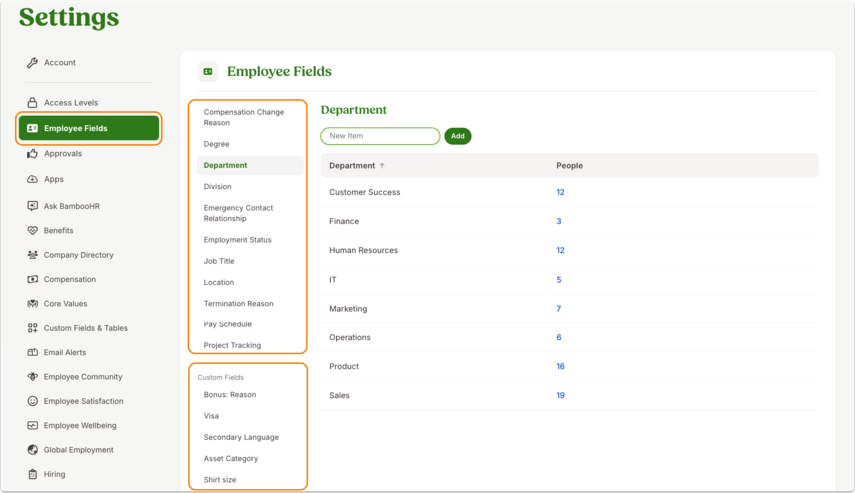Click the Hiring clipboard icon
Screen dimensions: 855x493
pos(33,474)
